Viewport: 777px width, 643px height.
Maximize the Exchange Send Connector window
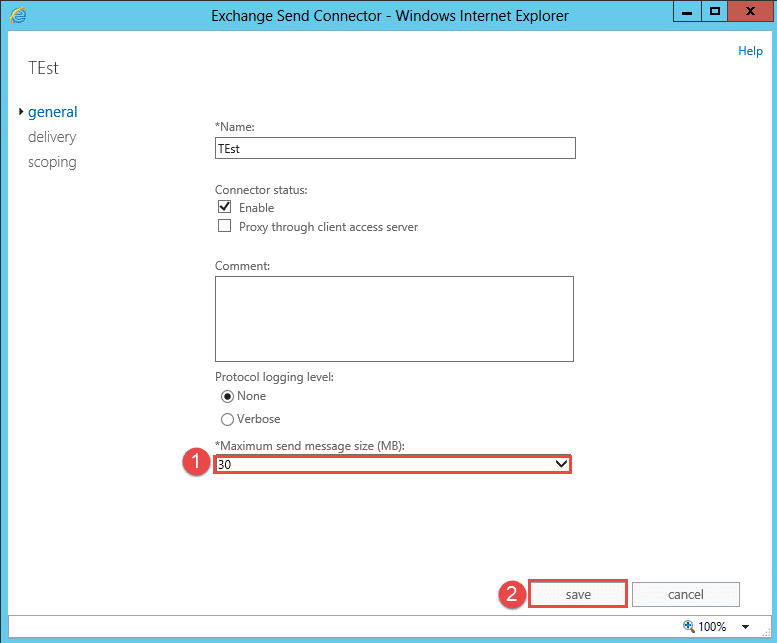(715, 11)
